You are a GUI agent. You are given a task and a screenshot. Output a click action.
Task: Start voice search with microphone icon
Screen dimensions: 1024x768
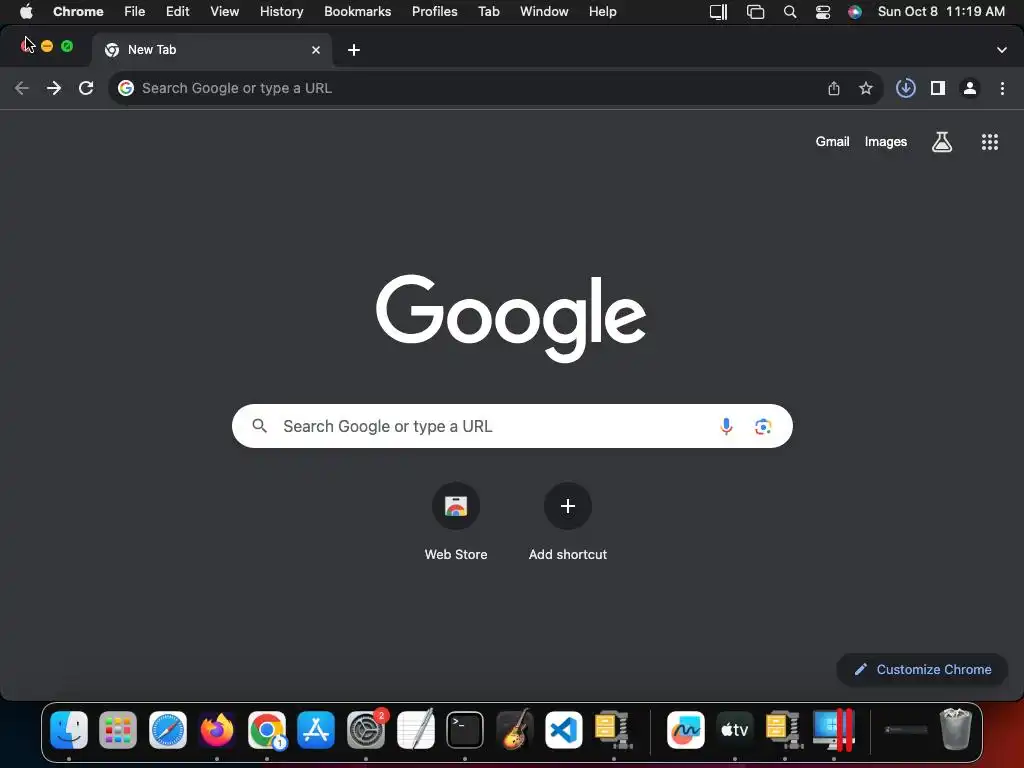click(726, 426)
